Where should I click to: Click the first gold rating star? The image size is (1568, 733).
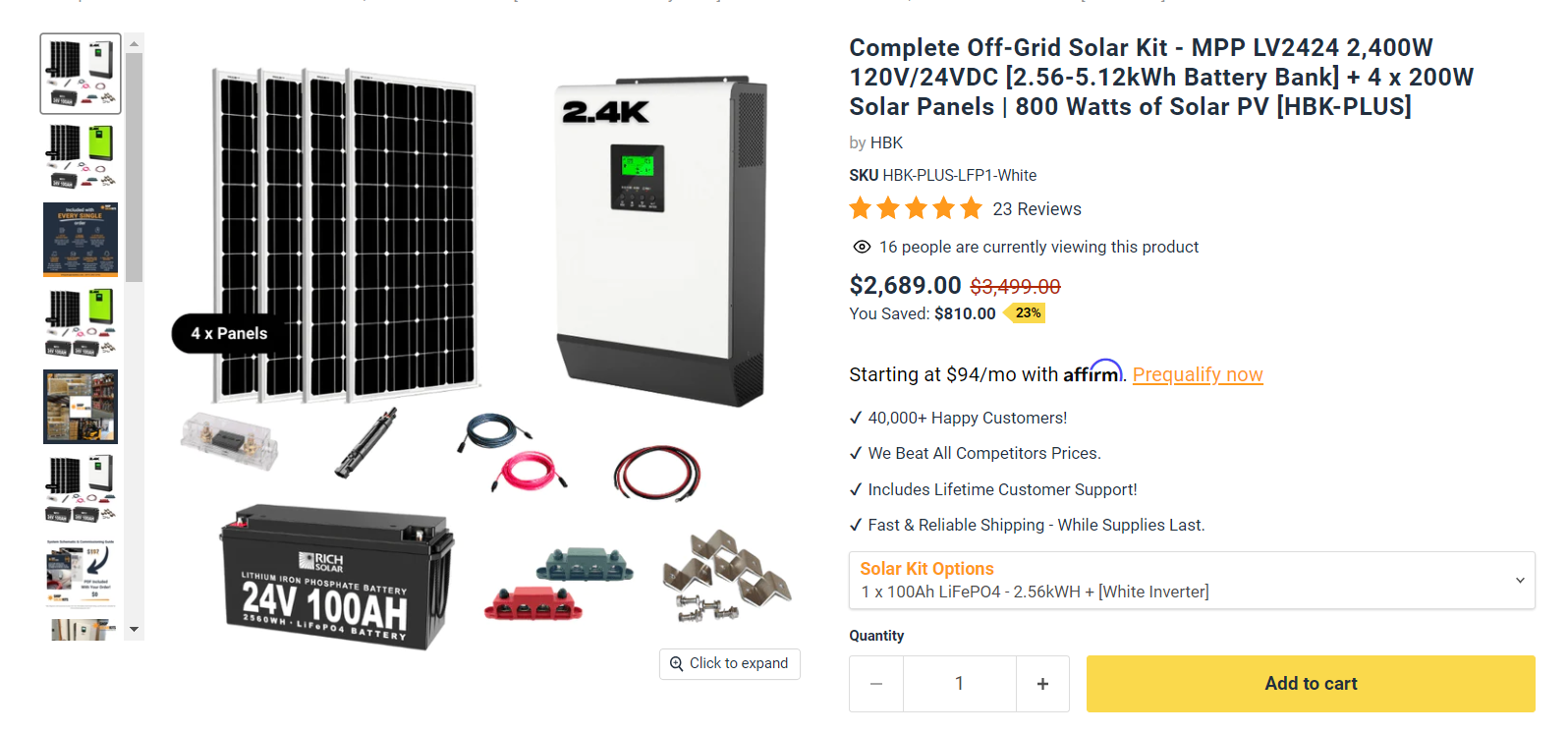tap(859, 208)
